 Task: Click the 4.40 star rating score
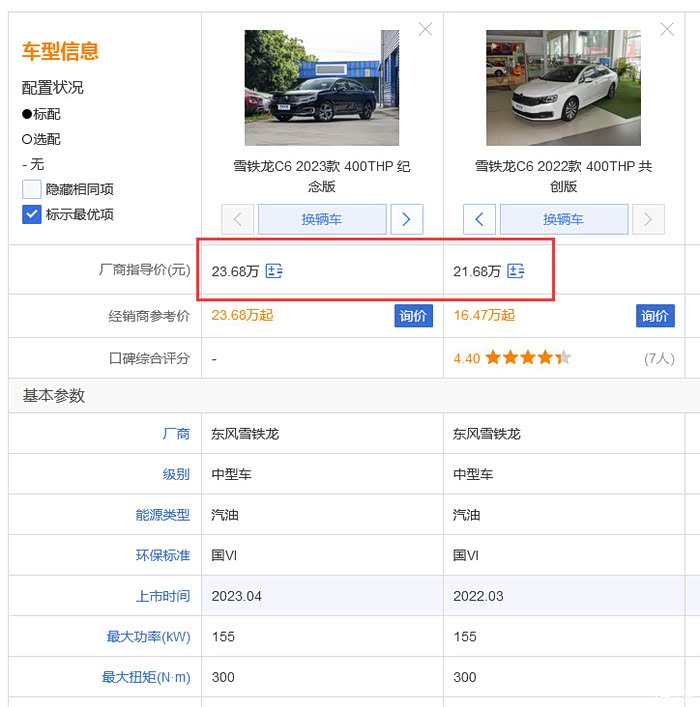(x=466, y=358)
